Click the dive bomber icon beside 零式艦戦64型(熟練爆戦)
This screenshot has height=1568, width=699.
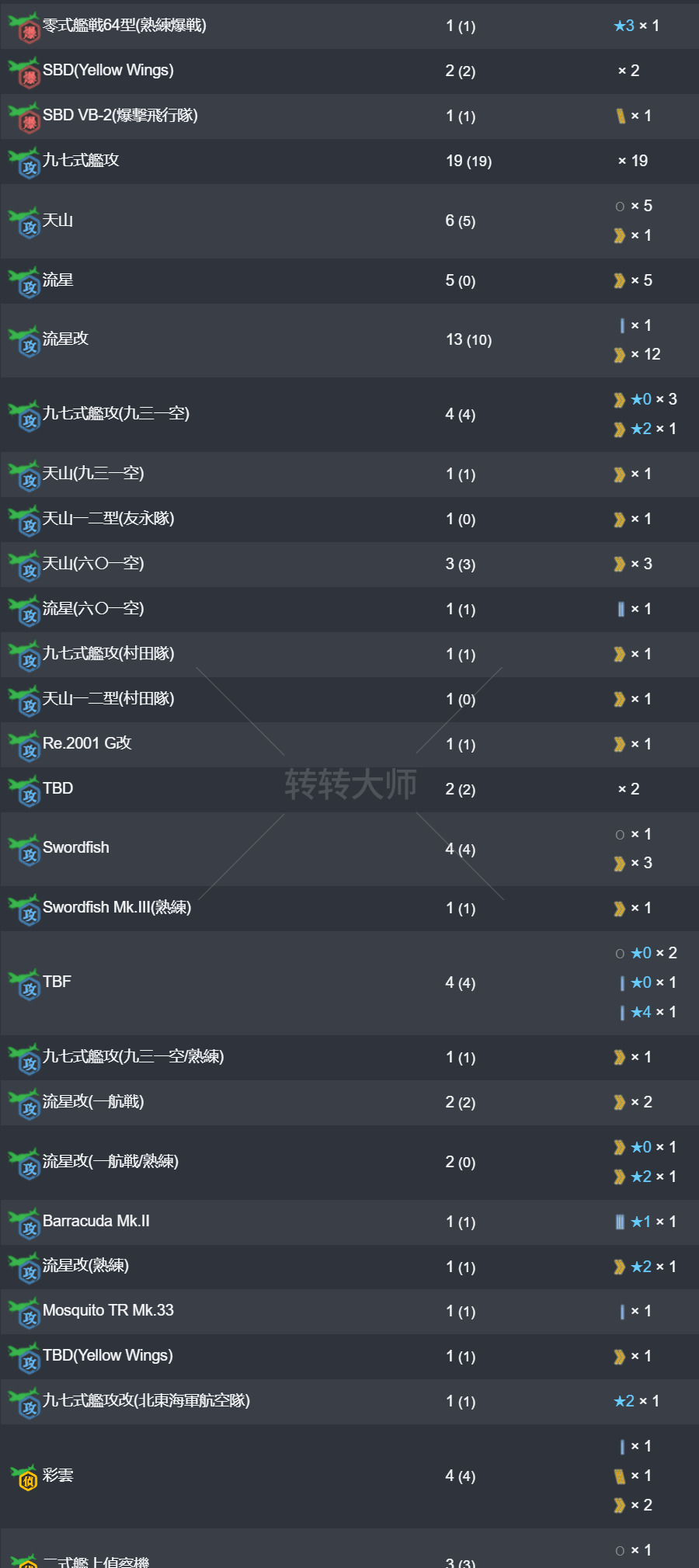(x=24, y=27)
